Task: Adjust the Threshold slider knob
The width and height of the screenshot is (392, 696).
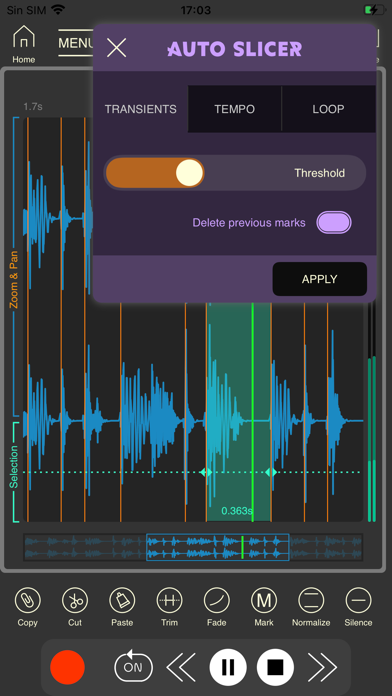Action: [x=190, y=173]
